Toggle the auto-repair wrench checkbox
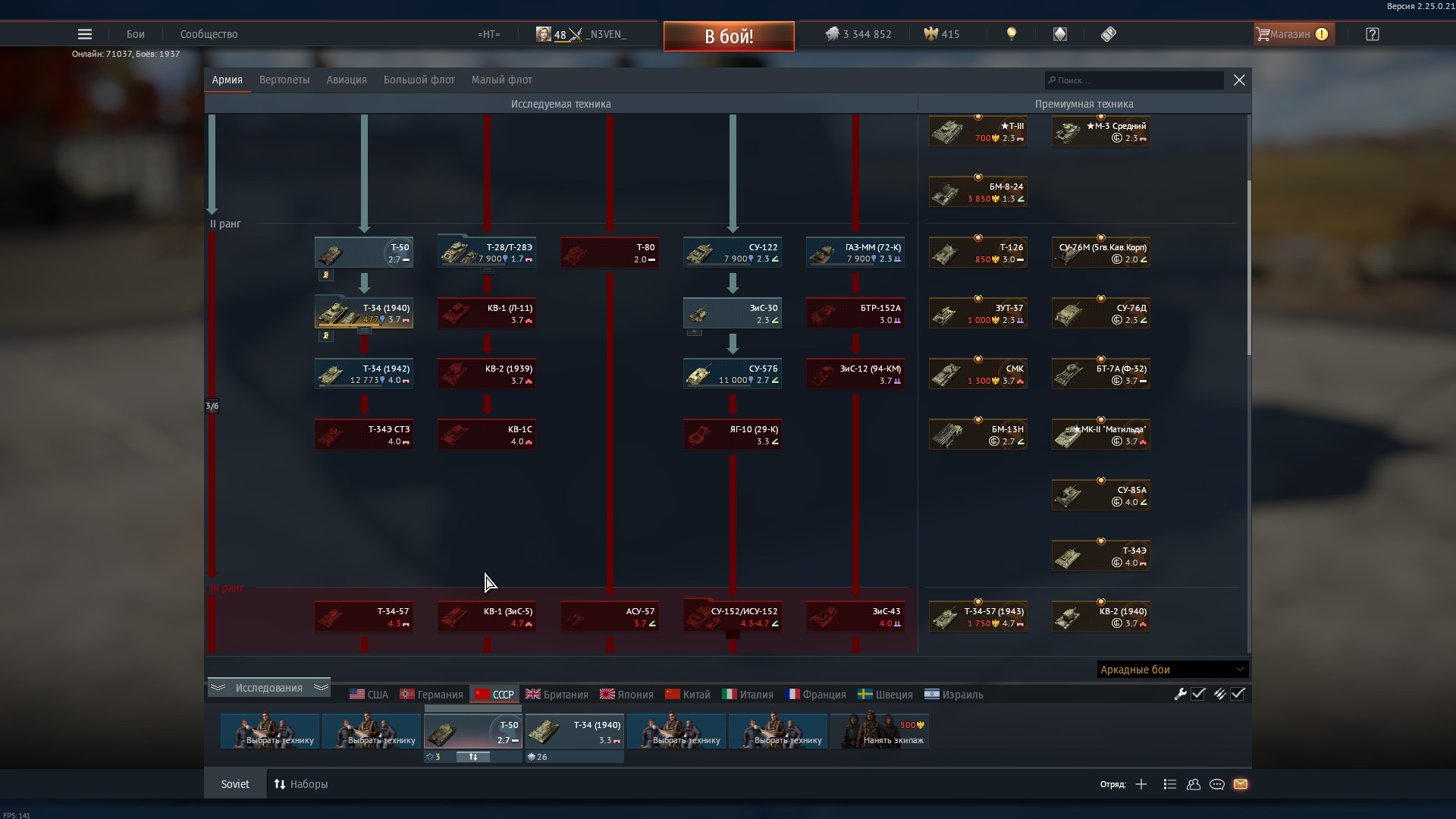Image resolution: width=1456 pixels, height=819 pixels. pos(1198,694)
